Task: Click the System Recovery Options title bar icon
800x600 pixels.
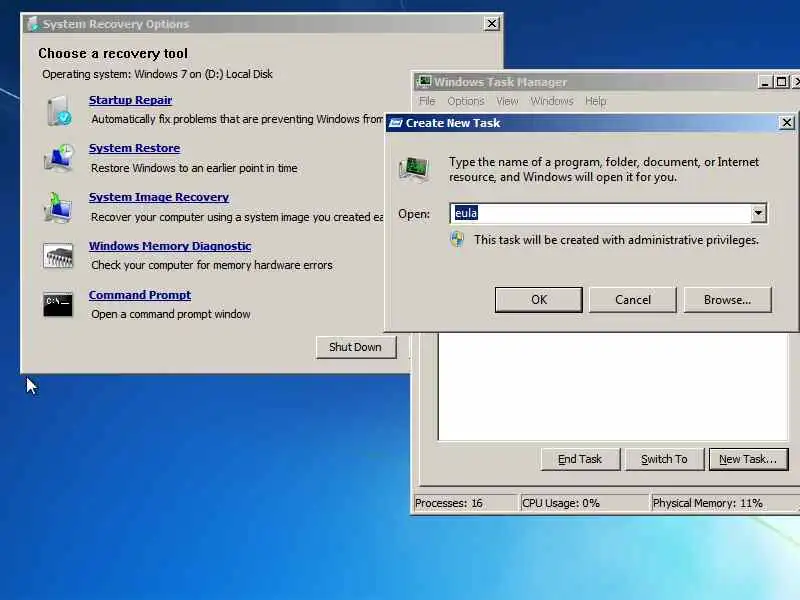Action: click(33, 23)
